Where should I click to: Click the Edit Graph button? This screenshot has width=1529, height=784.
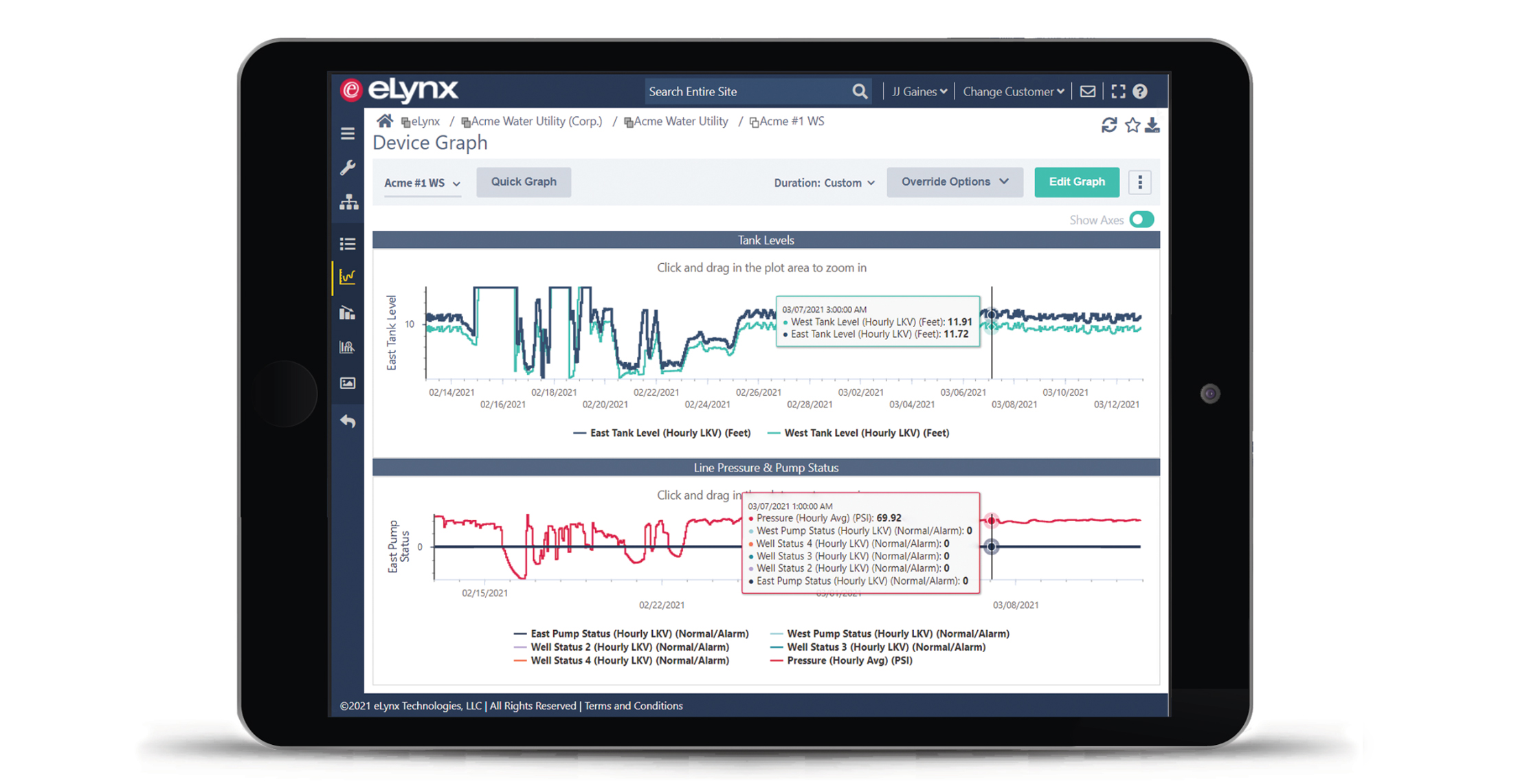1076,182
